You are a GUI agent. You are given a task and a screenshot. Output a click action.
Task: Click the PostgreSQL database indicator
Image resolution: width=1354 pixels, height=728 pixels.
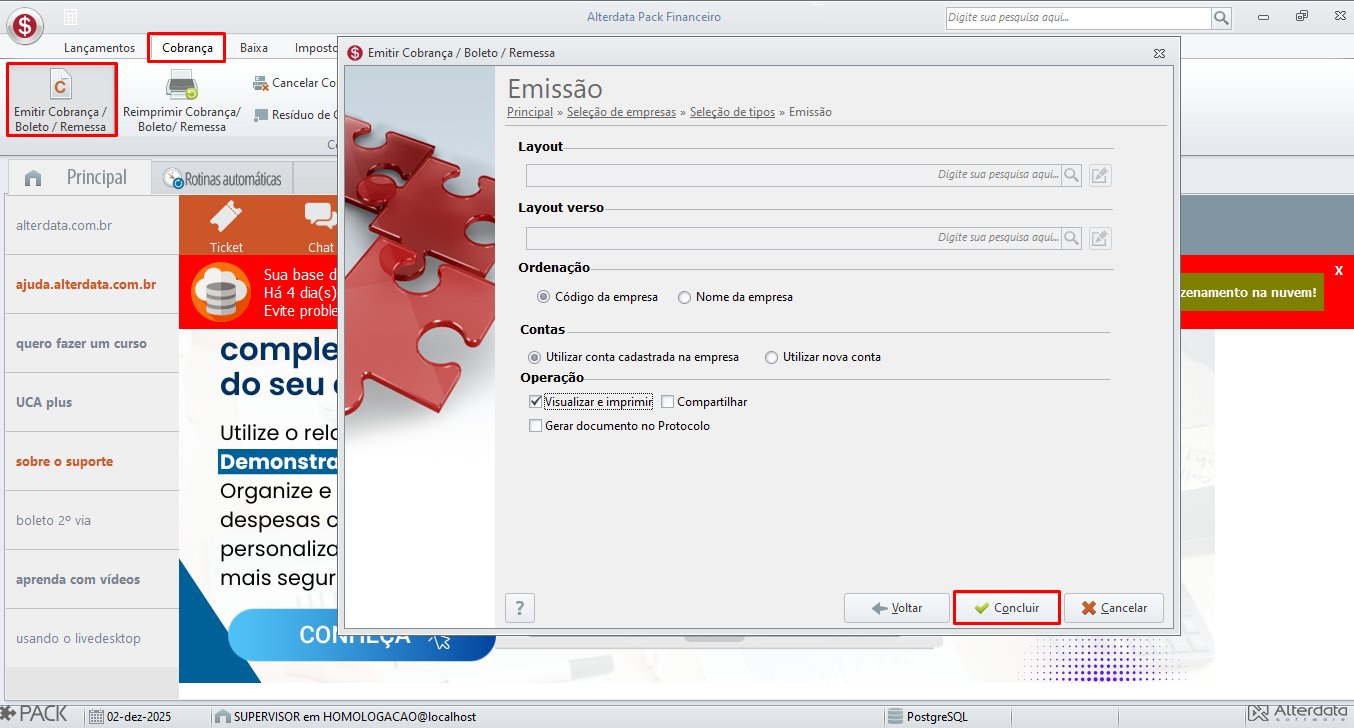[929, 717]
